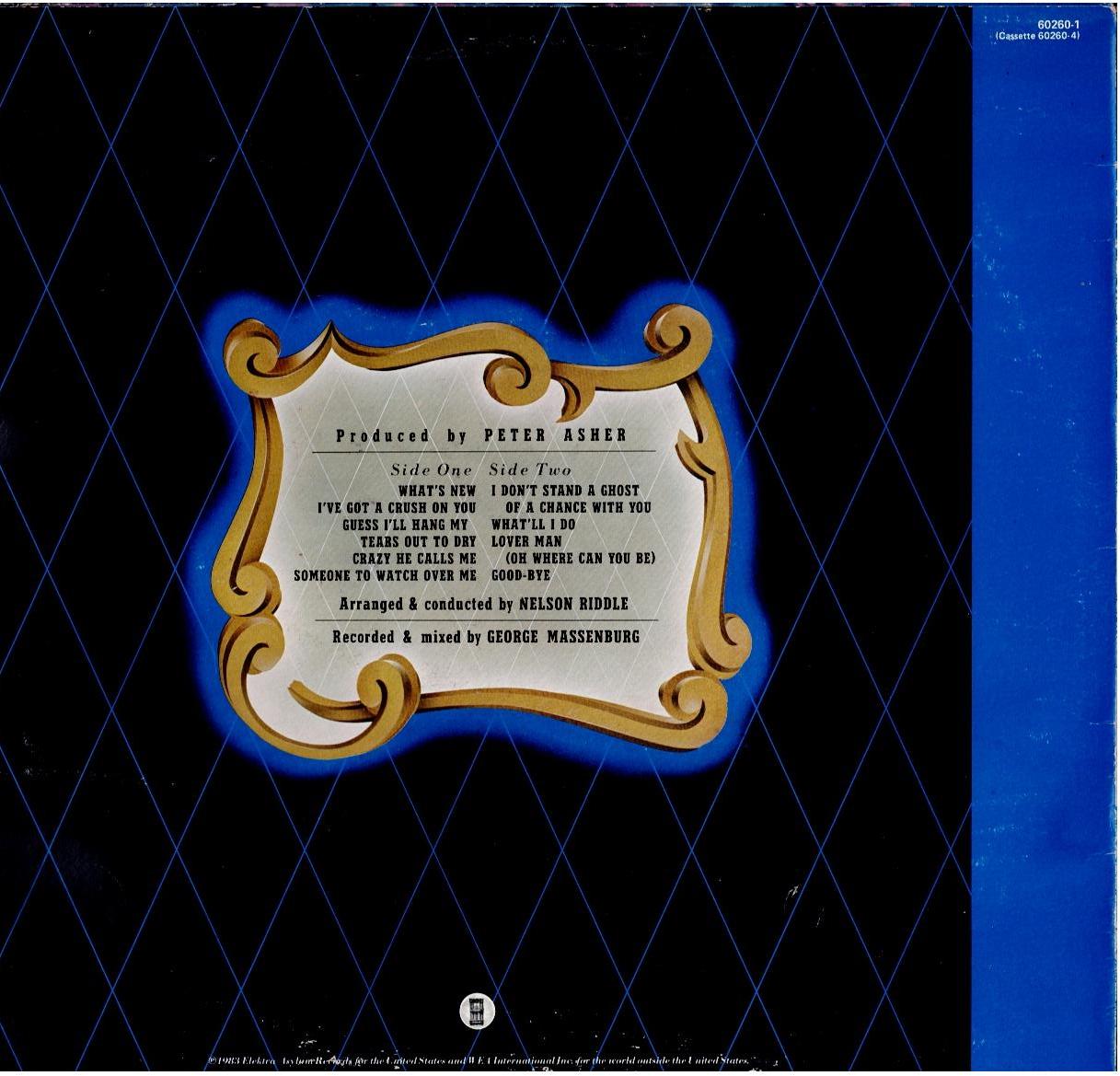Select the 'Side One' heading
Screen dimensions: 1120x1076
click(431, 469)
